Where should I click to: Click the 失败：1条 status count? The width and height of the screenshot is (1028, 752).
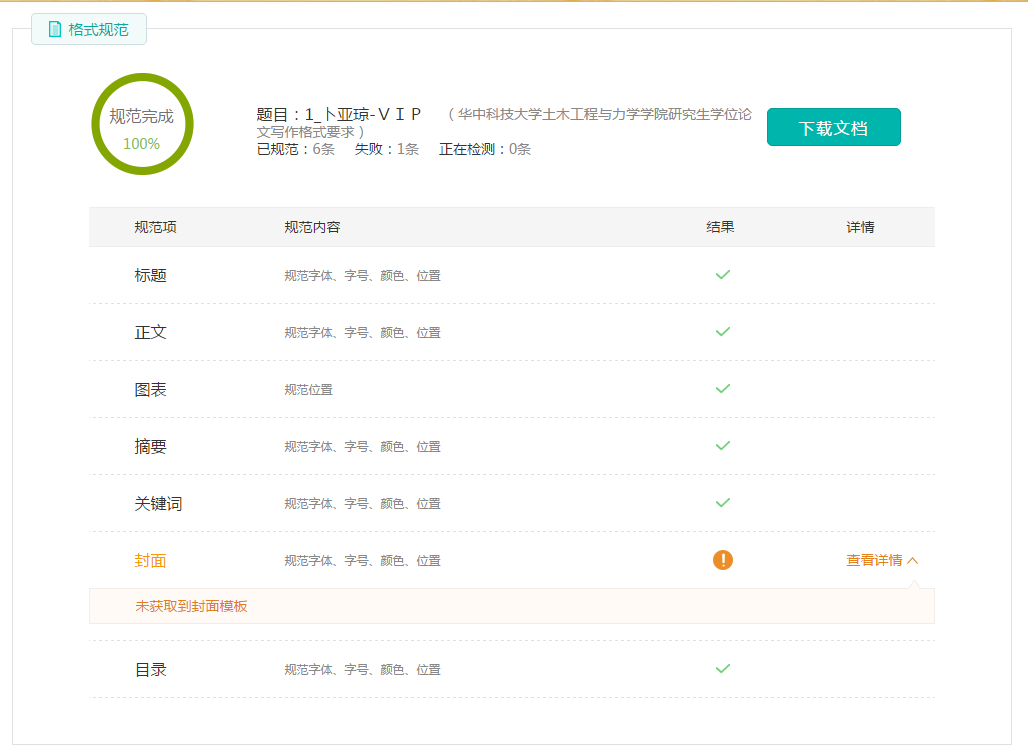(x=386, y=149)
